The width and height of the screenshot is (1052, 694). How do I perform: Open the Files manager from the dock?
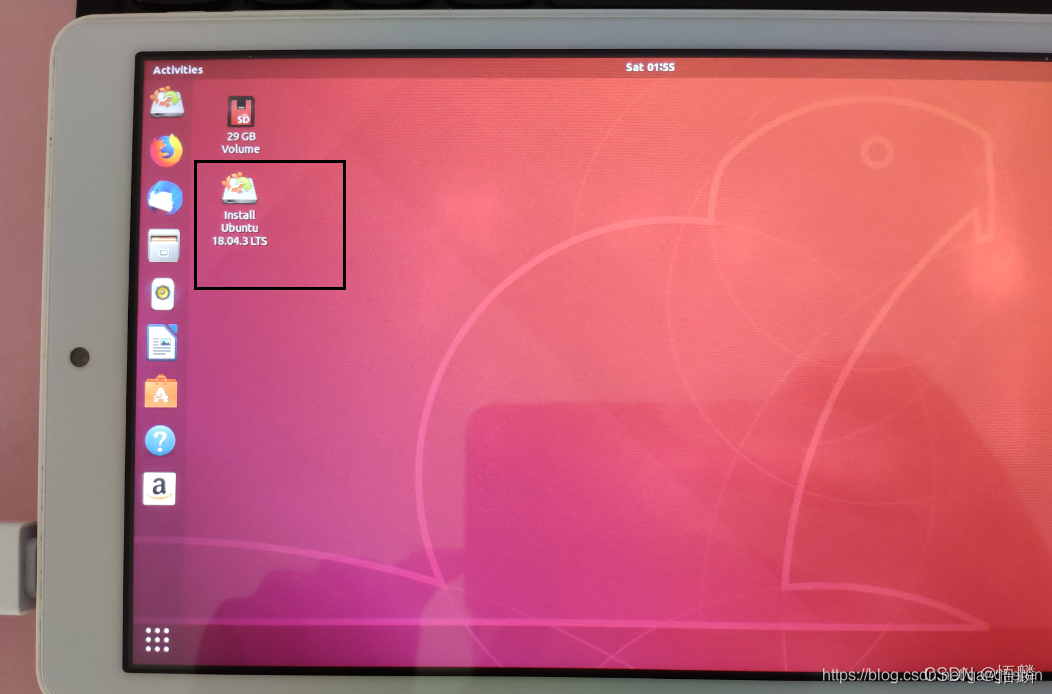tap(164, 246)
